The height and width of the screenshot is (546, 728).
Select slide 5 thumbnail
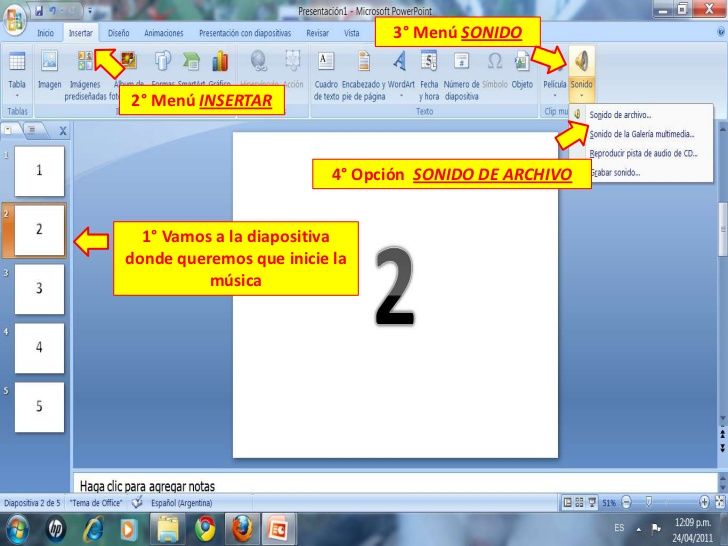coord(39,407)
